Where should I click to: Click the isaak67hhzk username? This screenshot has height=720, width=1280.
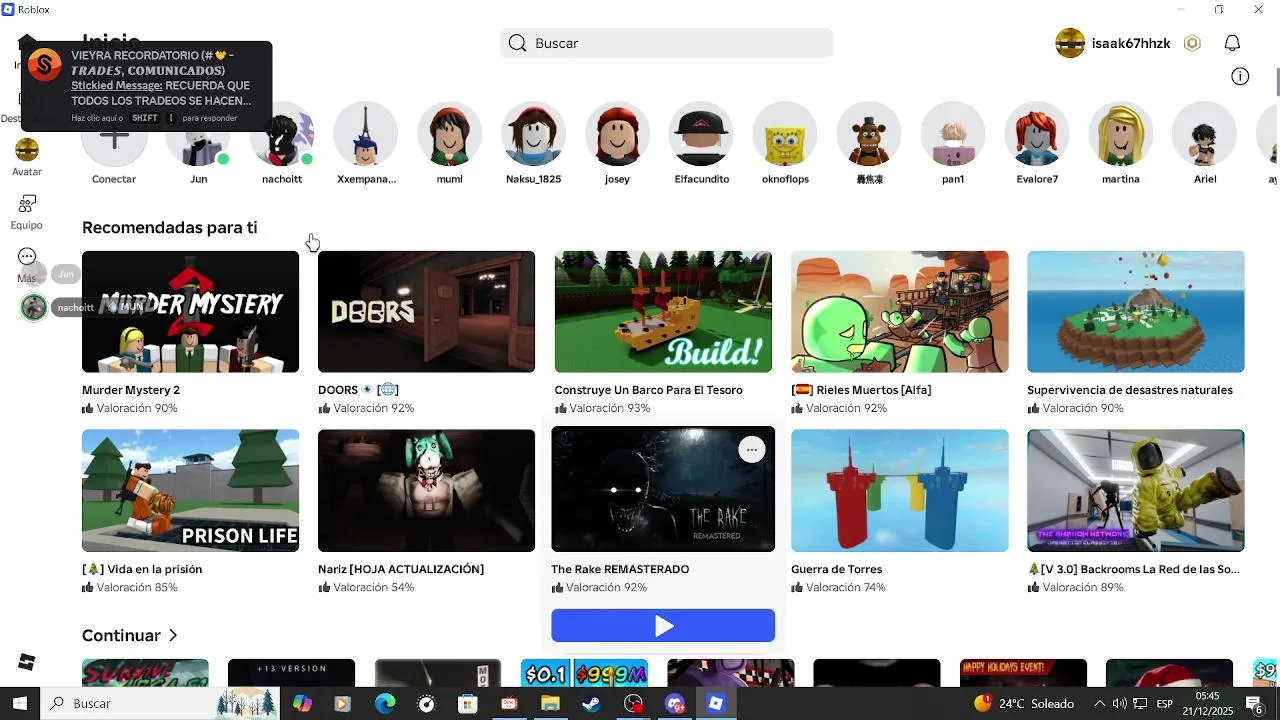(1131, 43)
